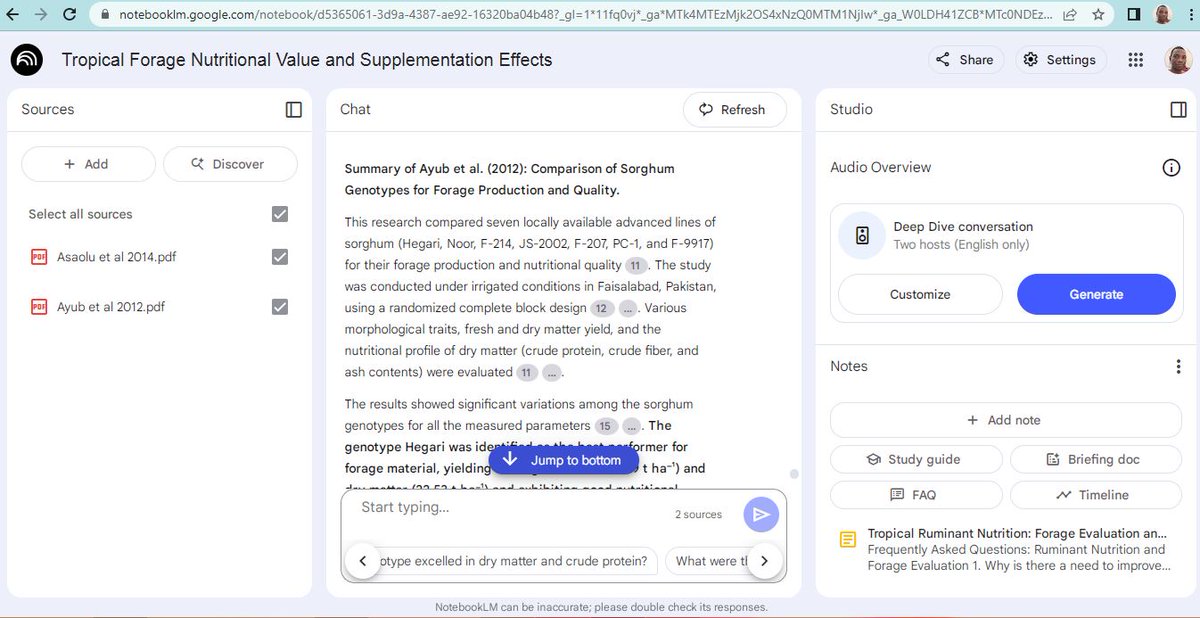The height and width of the screenshot is (618, 1200).
Task: Click the Add source button
Action: click(x=88, y=164)
